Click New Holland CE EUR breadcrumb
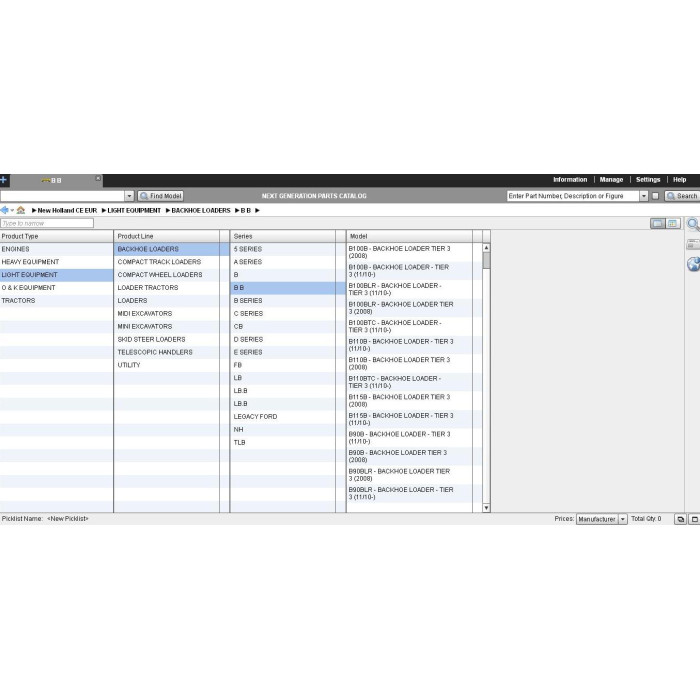The height and width of the screenshot is (700, 700). tap(67, 210)
